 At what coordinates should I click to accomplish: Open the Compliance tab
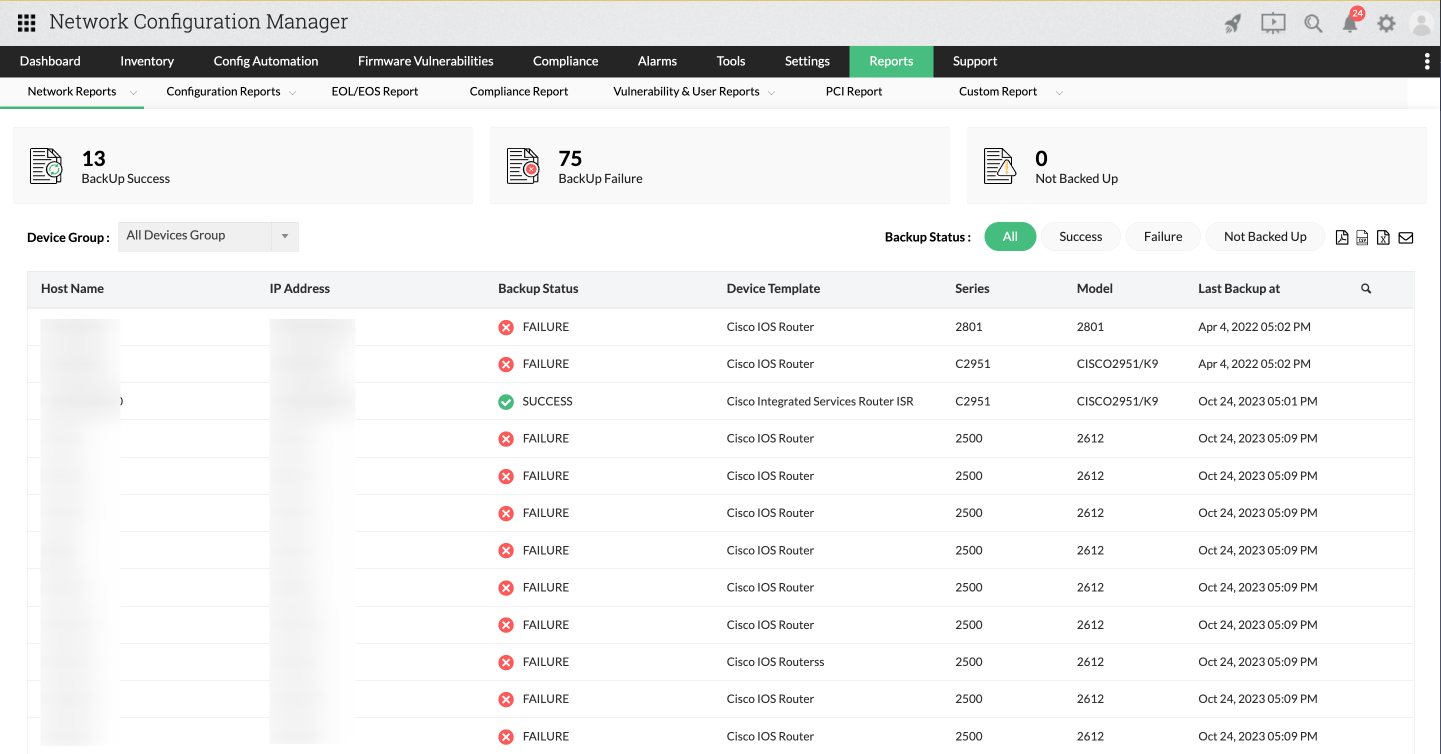pos(566,61)
